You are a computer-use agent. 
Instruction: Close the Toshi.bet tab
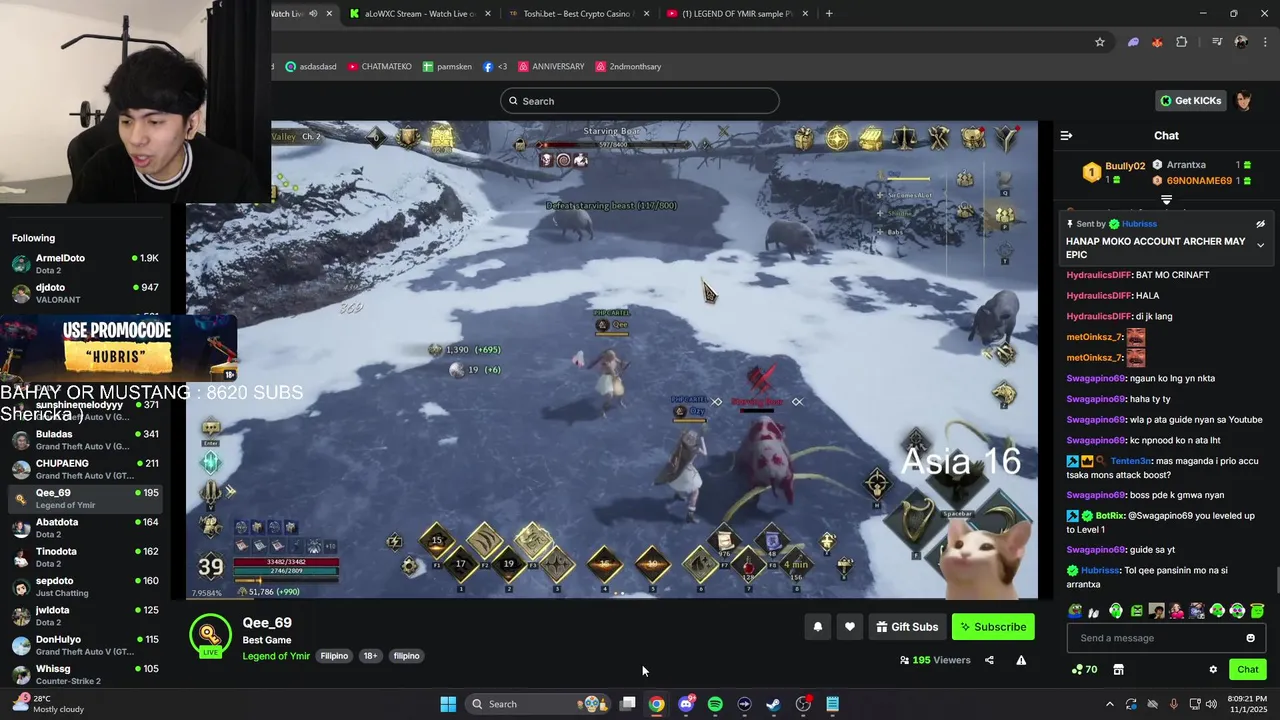[x=646, y=13]
